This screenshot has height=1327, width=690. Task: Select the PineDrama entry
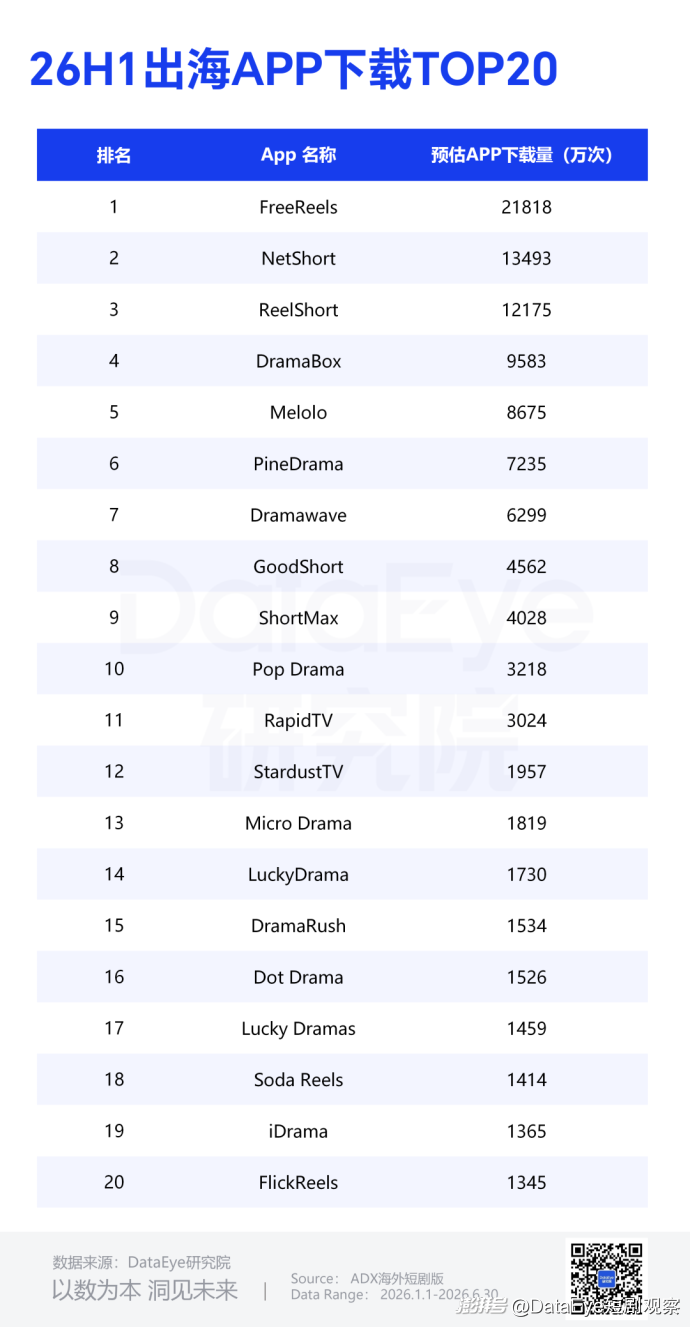(298, 464)
